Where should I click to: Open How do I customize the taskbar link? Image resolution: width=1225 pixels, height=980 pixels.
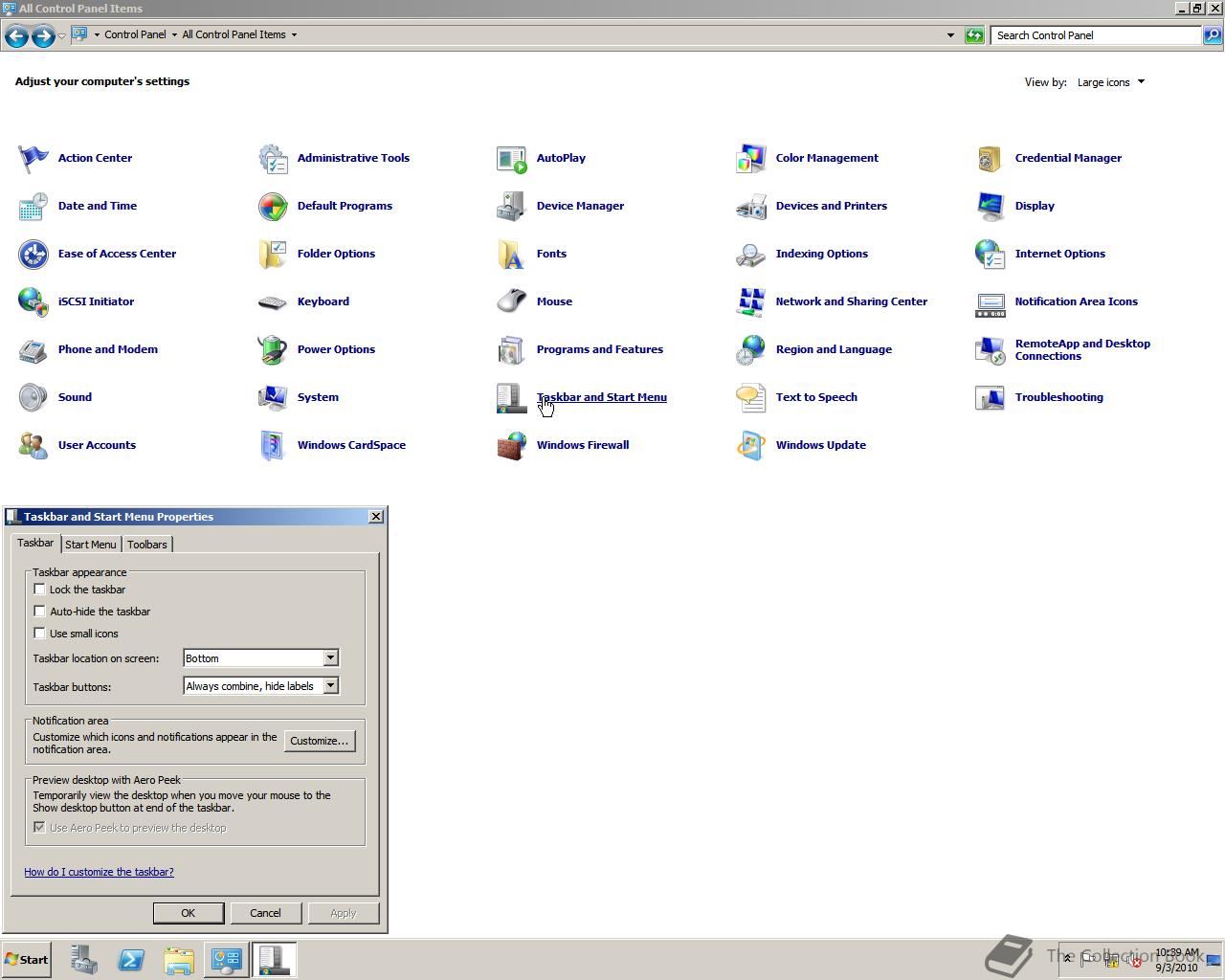click(99, 872)
